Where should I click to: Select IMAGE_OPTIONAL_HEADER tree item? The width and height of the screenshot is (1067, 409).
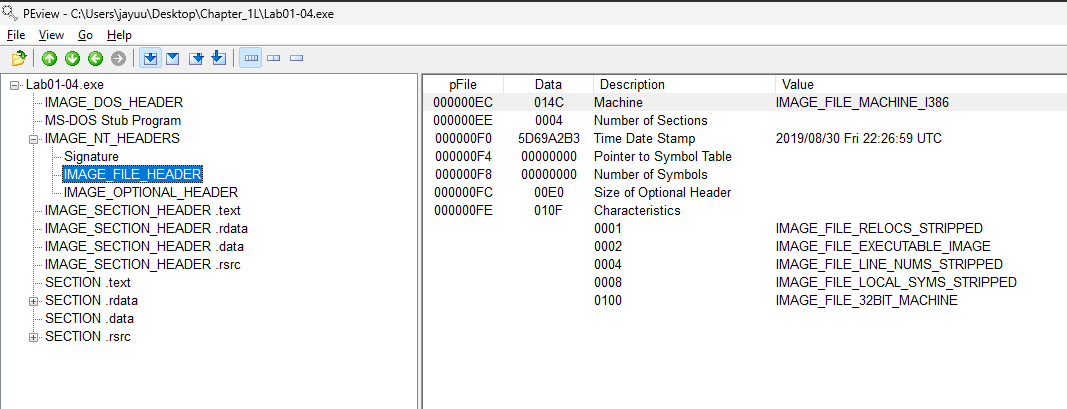150,192
